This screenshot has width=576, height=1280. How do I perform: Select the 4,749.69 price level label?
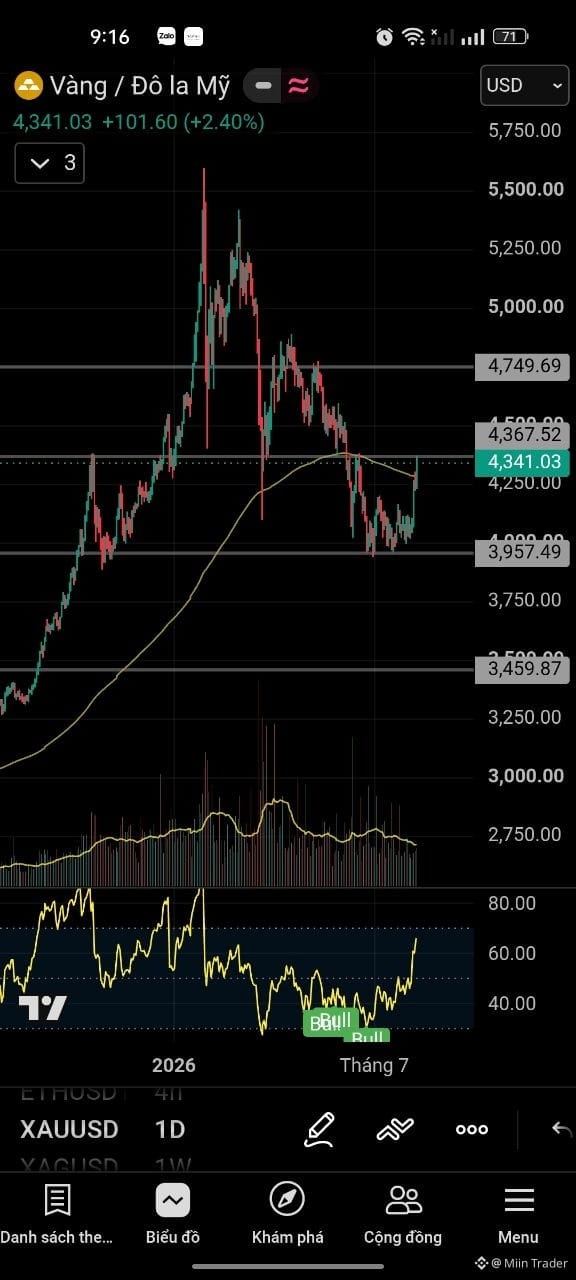click(524, 366)
